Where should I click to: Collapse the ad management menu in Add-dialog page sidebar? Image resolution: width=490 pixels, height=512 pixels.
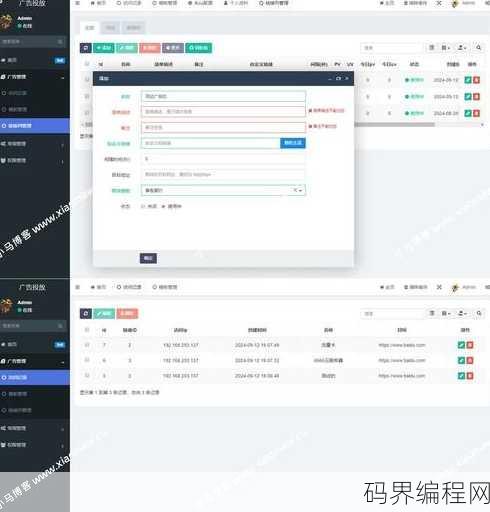point(35,77)
